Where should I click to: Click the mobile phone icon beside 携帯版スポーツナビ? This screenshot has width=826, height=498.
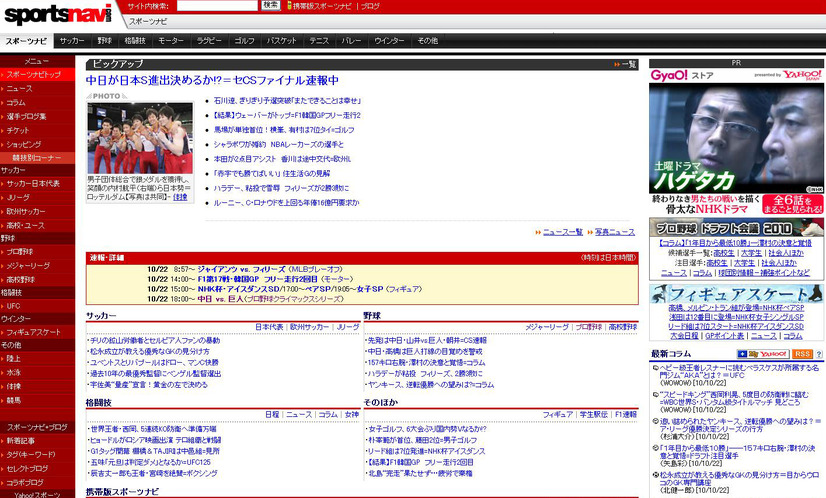(x=289, y=6)
